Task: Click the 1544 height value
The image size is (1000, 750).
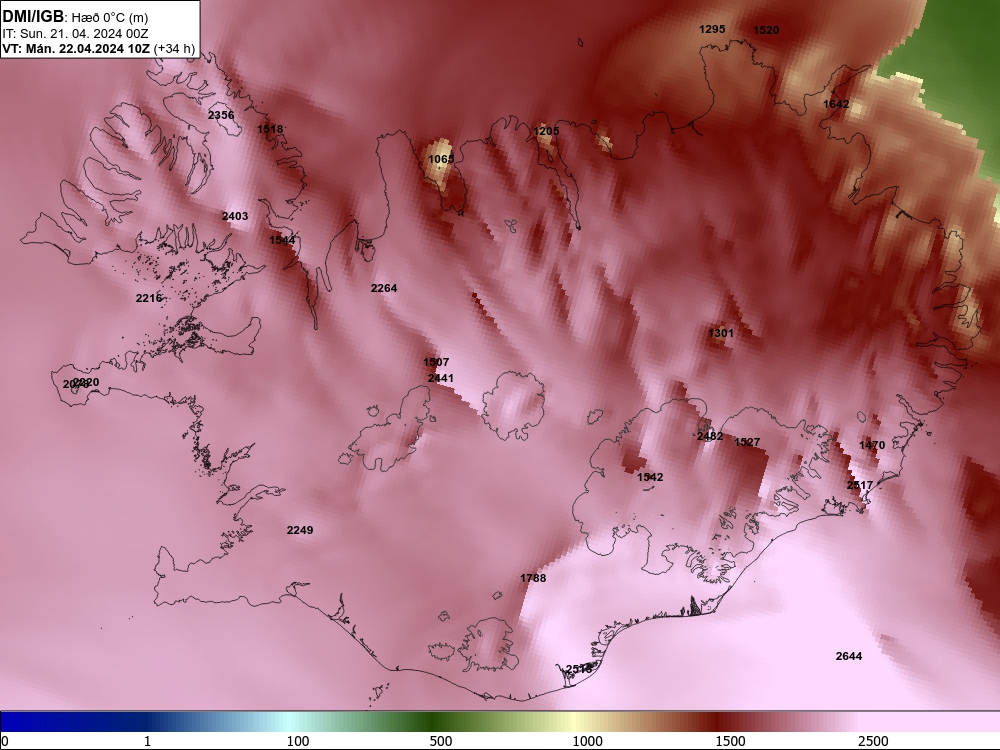Action: coord(282,240)
